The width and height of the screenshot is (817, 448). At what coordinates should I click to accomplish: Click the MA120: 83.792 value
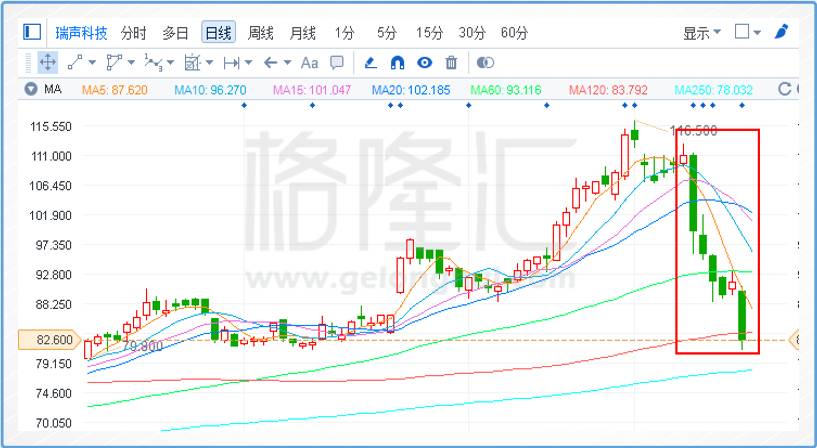608,90
